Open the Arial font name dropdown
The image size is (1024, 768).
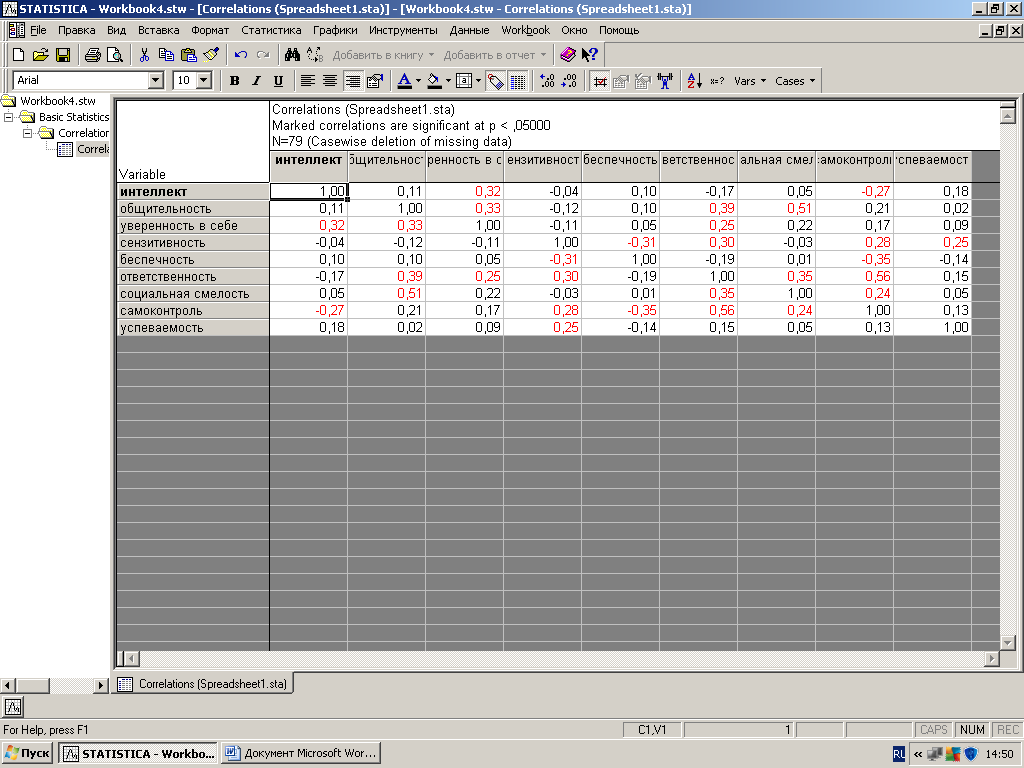point(155,81)
